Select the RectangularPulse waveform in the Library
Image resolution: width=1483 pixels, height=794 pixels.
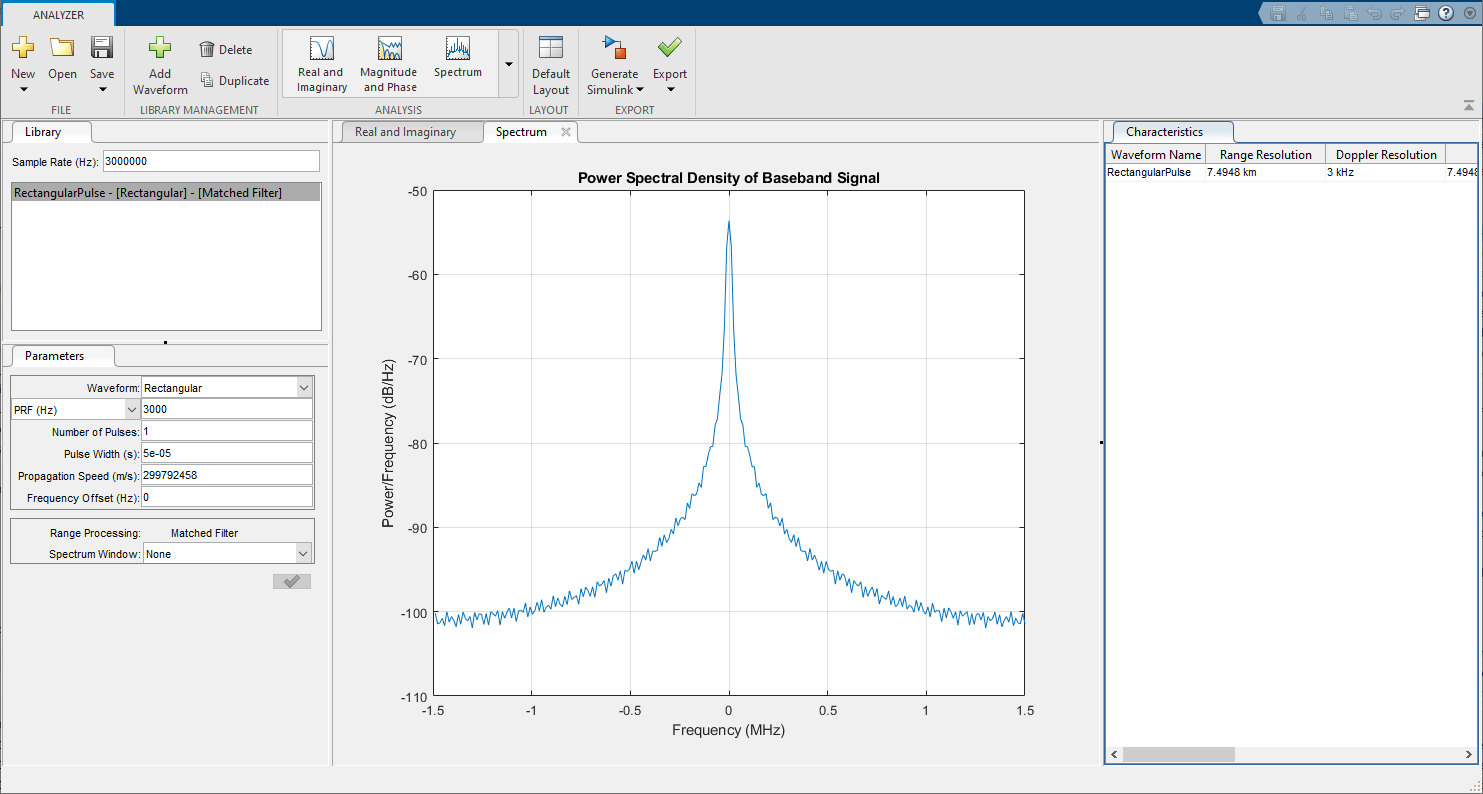pyautogui.click(x=166, y=191)
